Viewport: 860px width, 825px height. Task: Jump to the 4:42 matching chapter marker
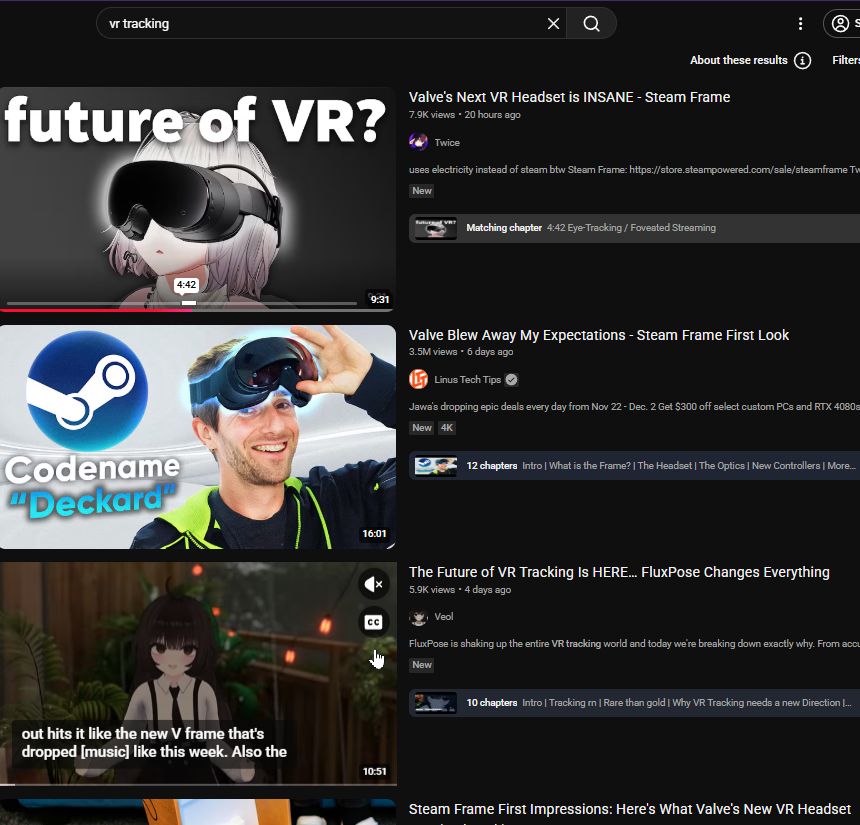coord(186,285)
